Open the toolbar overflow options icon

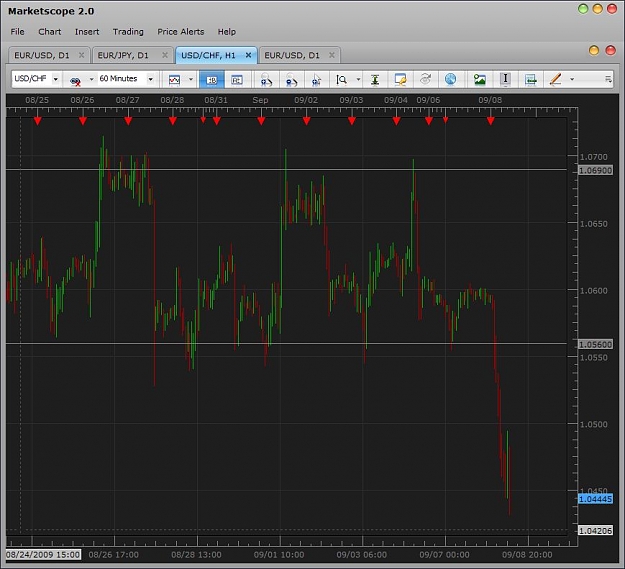pyautogui.click(x=608, y=79)
